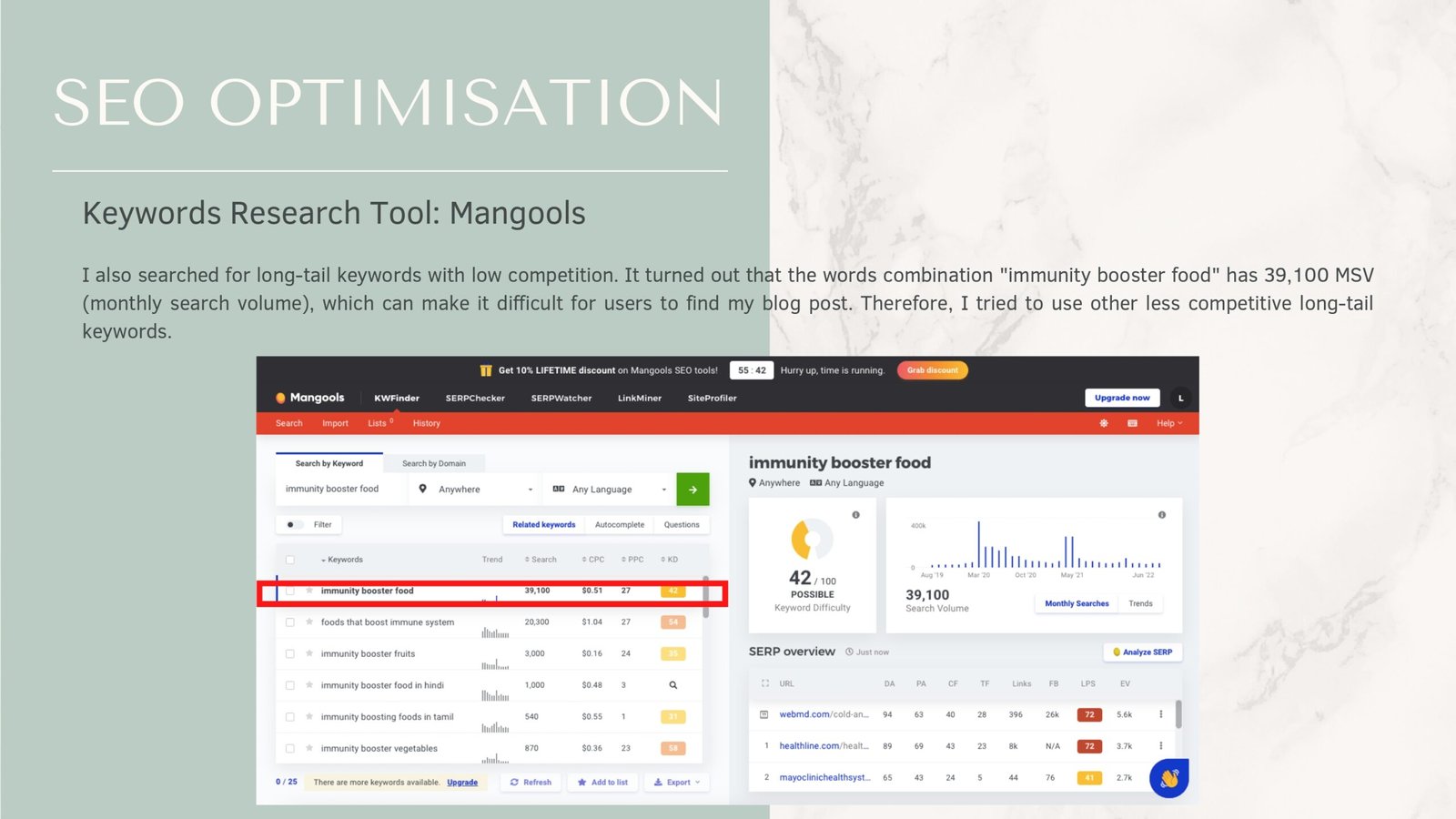Image resolution: width=1456 pixels, height=819 pixels.
Task: Show the Trends chart tab
Action: (x=1140, y=603)
